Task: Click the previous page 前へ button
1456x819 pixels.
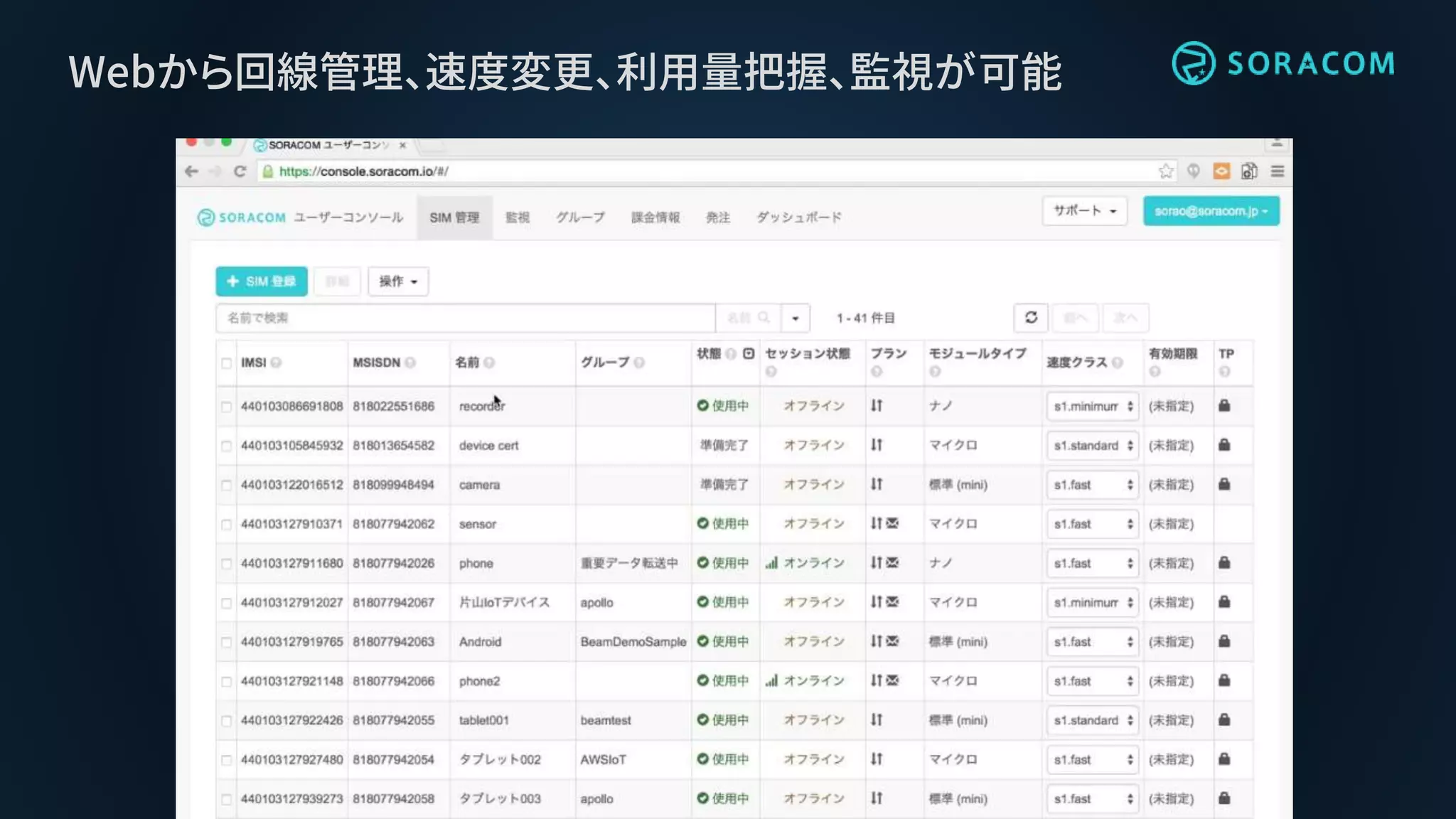Action: (x=1076, y=318)
